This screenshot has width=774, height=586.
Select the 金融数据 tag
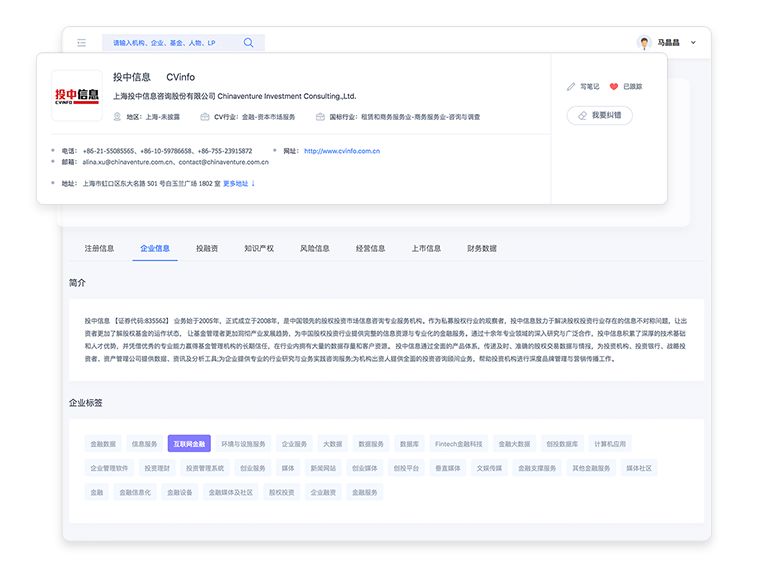(103, 444)
